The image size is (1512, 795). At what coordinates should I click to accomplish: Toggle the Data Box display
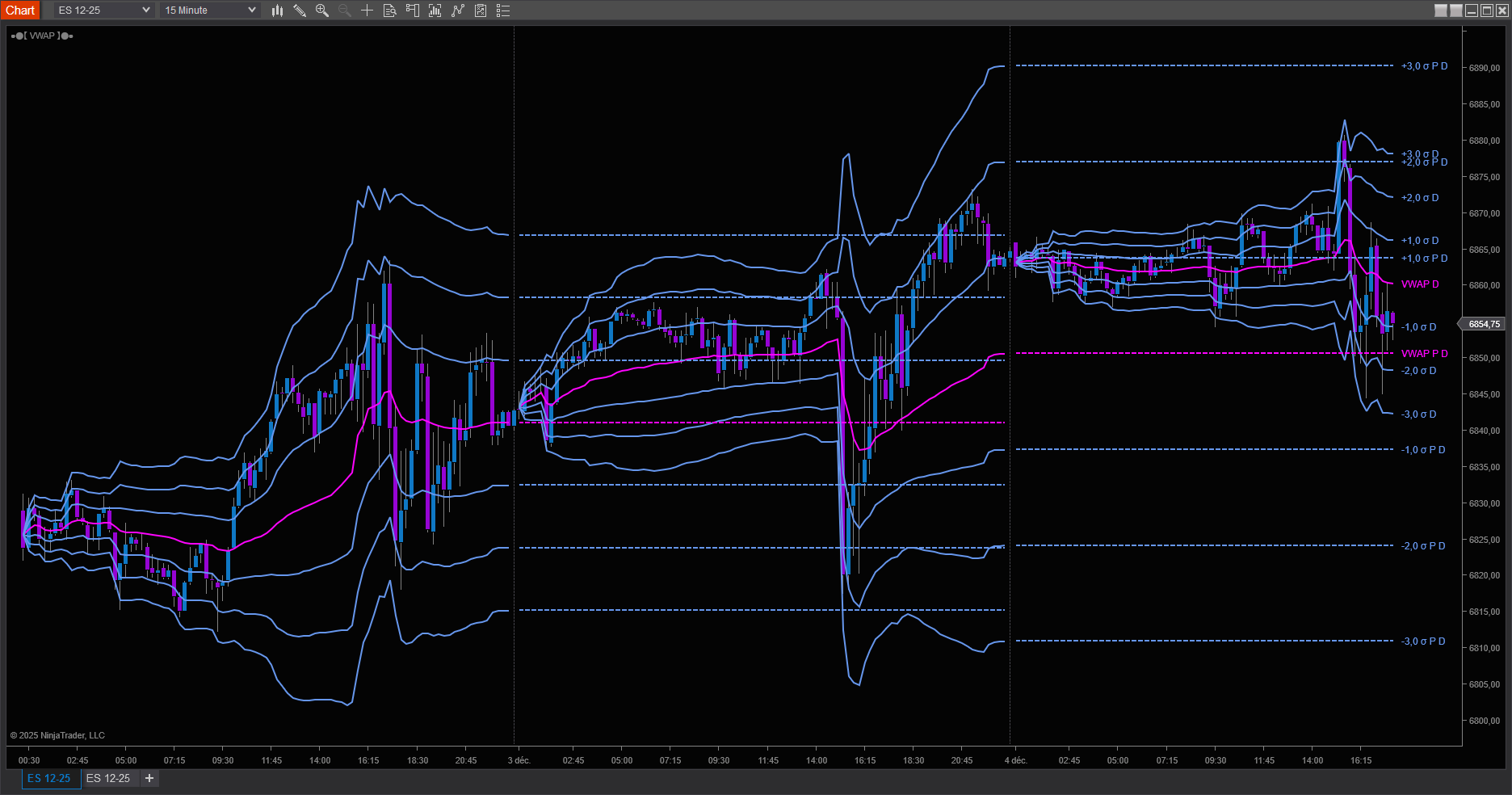point(390,11)
